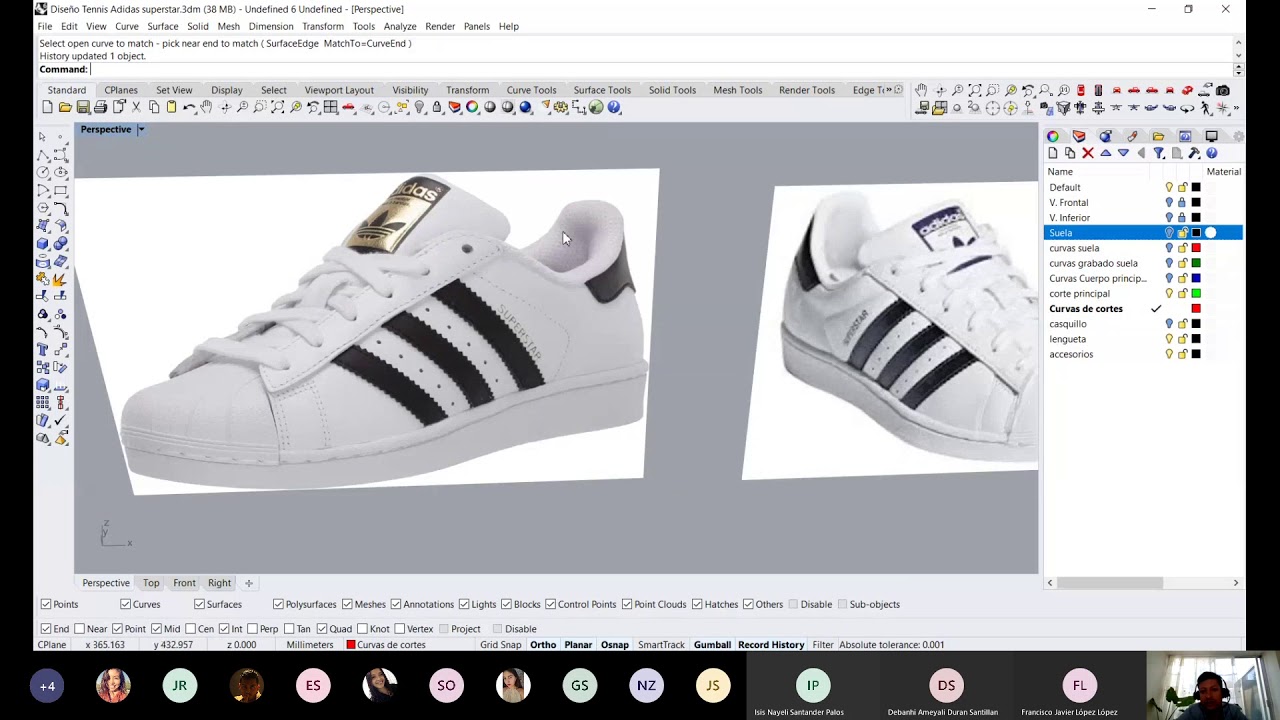Switch to the Curve Tools toolbar tab
Screen dimensions: 1280x720
click(x=531, y=90)
